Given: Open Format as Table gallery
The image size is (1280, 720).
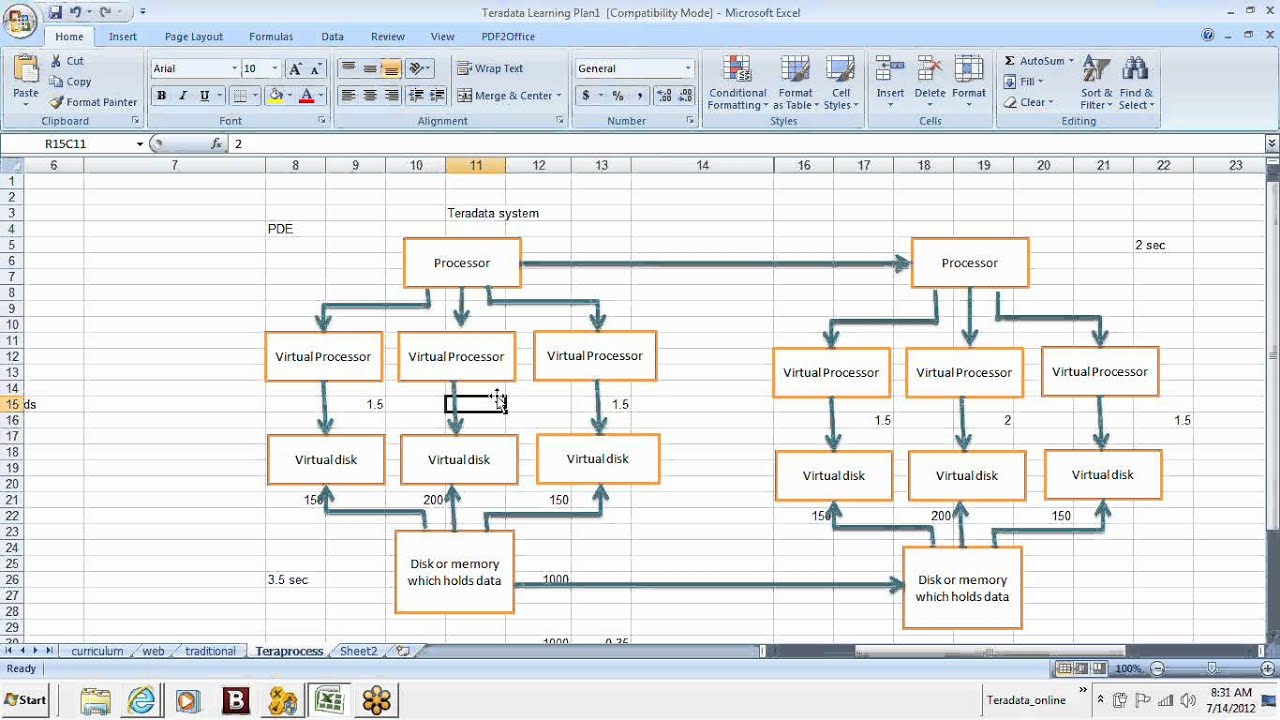Looking at the screenshot, I should (796, 83).
